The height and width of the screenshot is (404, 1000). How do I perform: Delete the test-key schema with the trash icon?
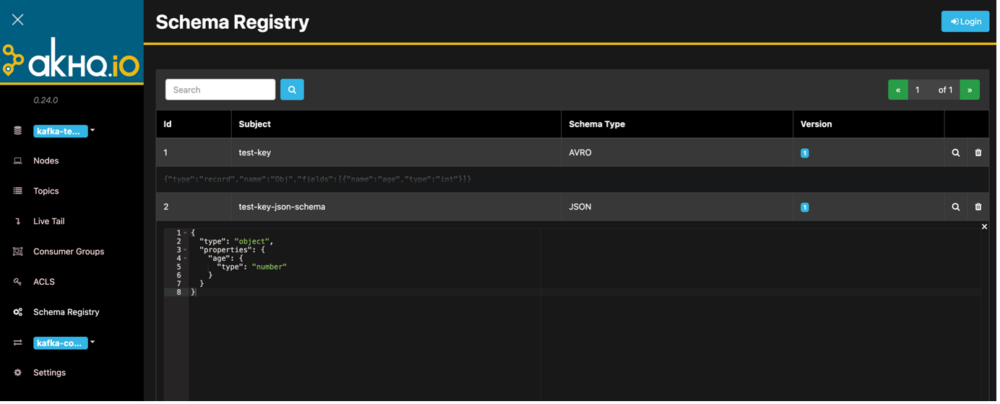point(978,153)
